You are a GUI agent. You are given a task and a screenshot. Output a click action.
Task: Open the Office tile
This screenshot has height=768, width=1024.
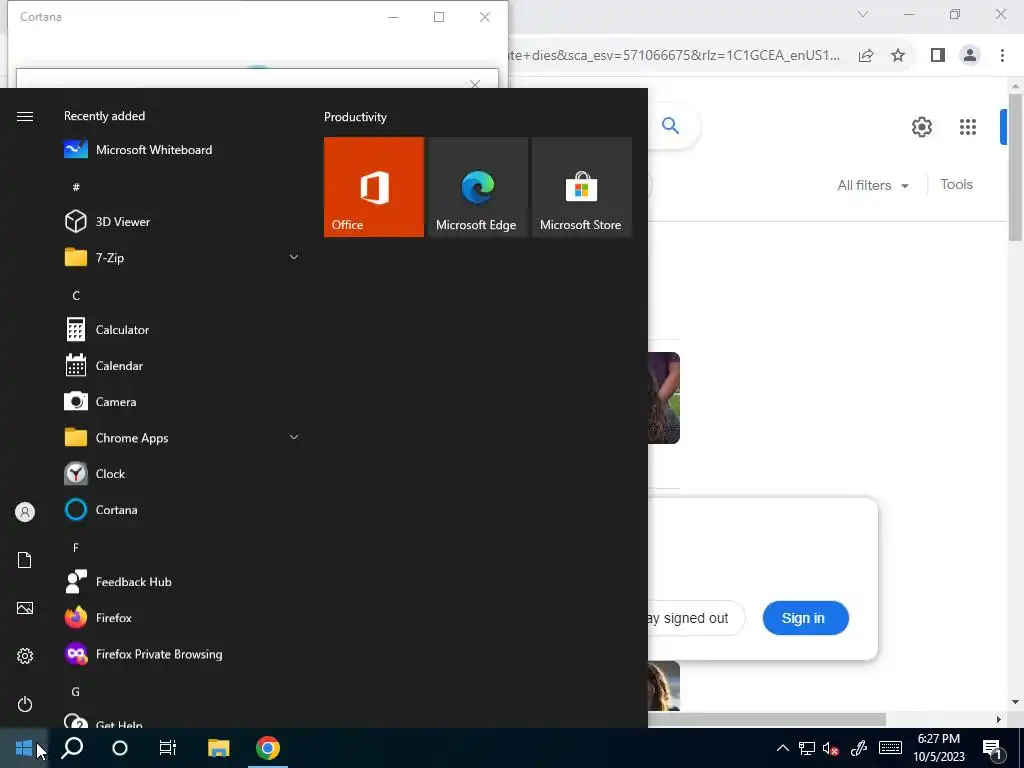374,187
